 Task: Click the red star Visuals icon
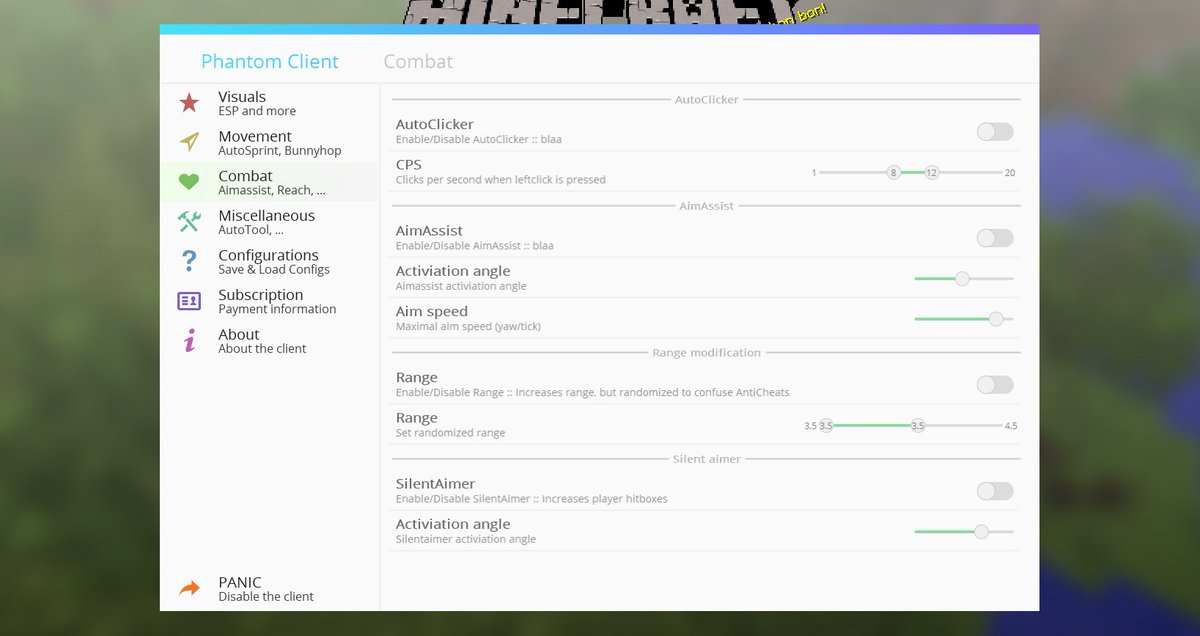[x=189, y=103]
